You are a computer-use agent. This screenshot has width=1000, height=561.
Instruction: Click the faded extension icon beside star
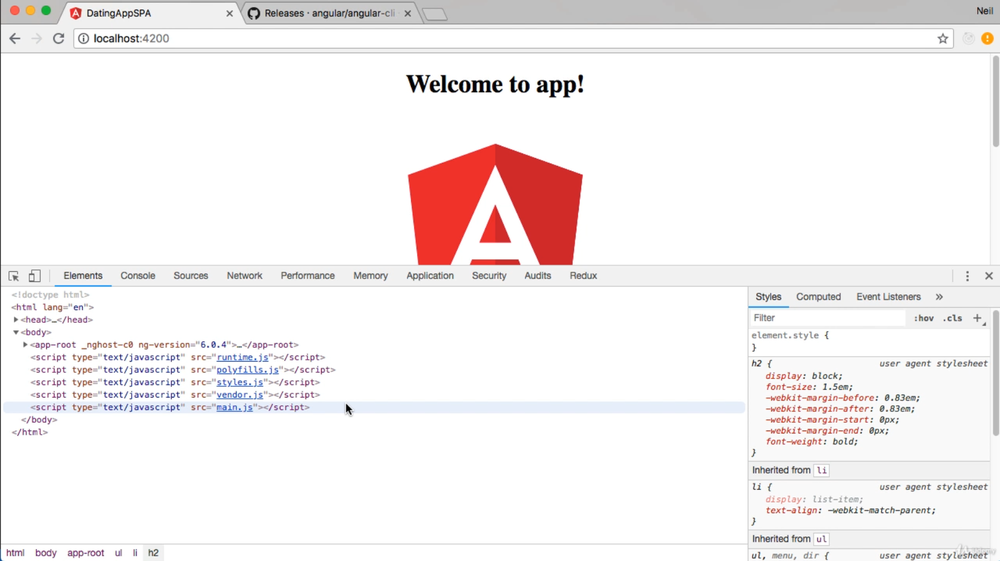(x=968, y=38)
